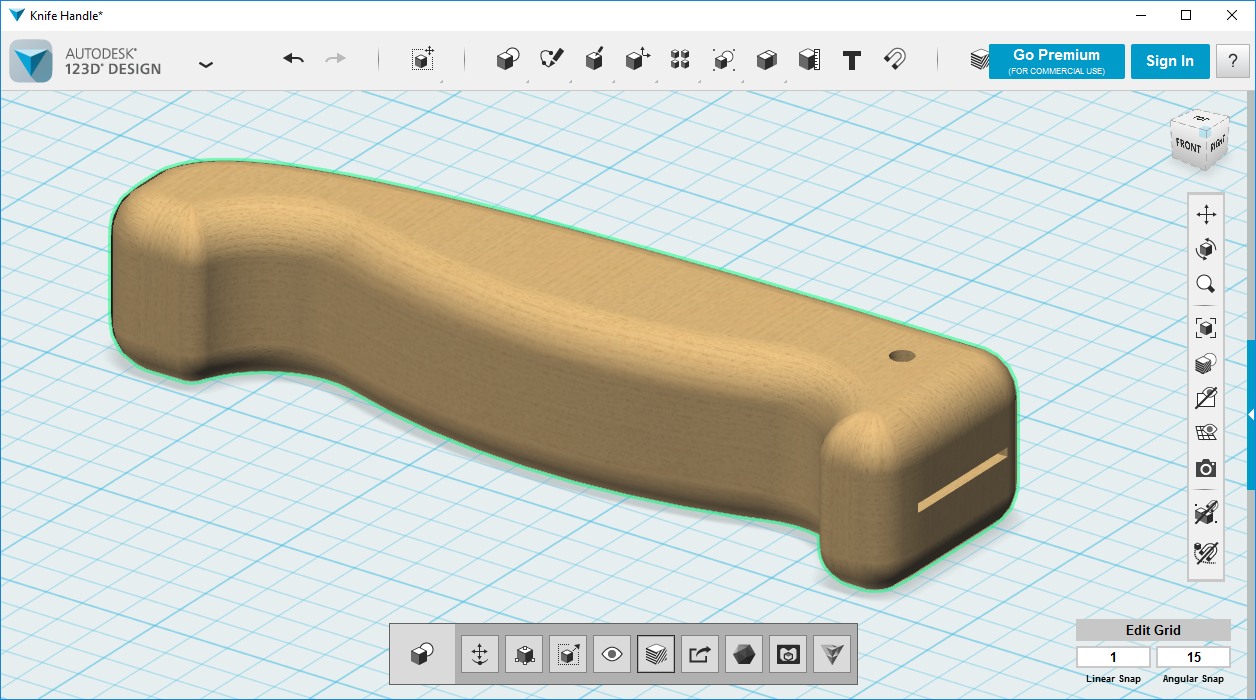The image size is (1256, 700).
Task: Open the Construct tools menu
Action: tap(594, 60)
